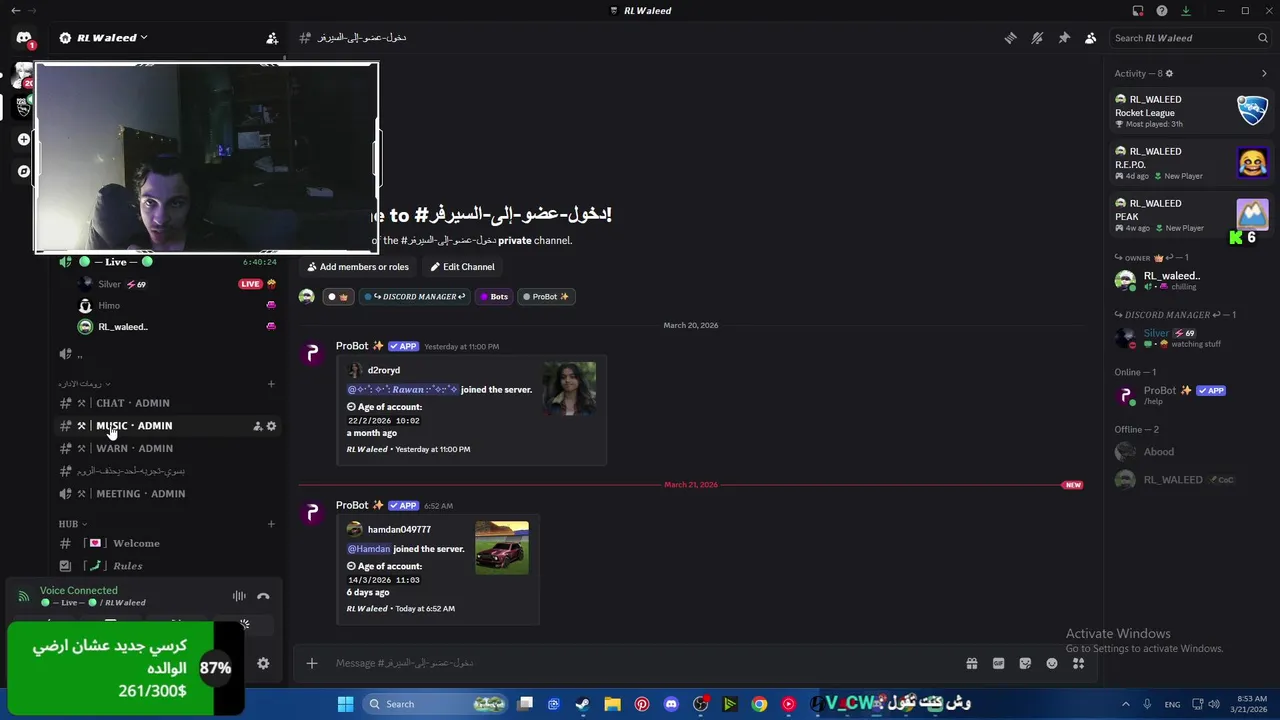Open MUSIC · ADMIN channel settings gear
Viewport: 1280px width, 720px height.
[x=271, y=426]
